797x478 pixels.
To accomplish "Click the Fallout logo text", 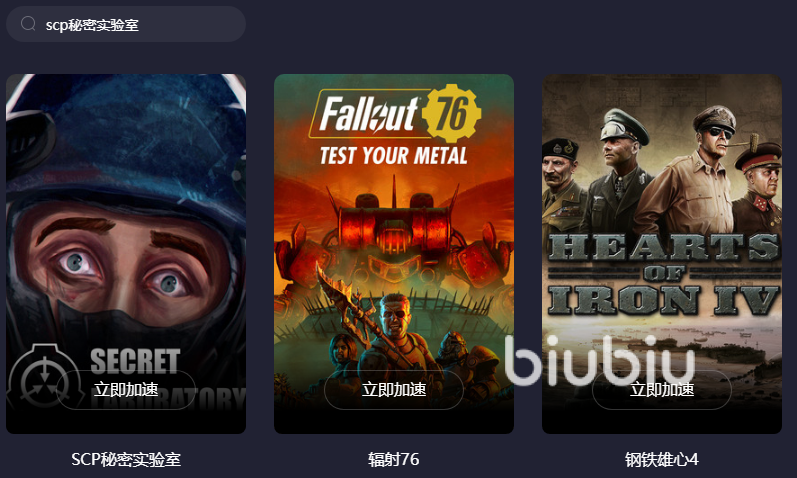I will (x=369, y=114).
